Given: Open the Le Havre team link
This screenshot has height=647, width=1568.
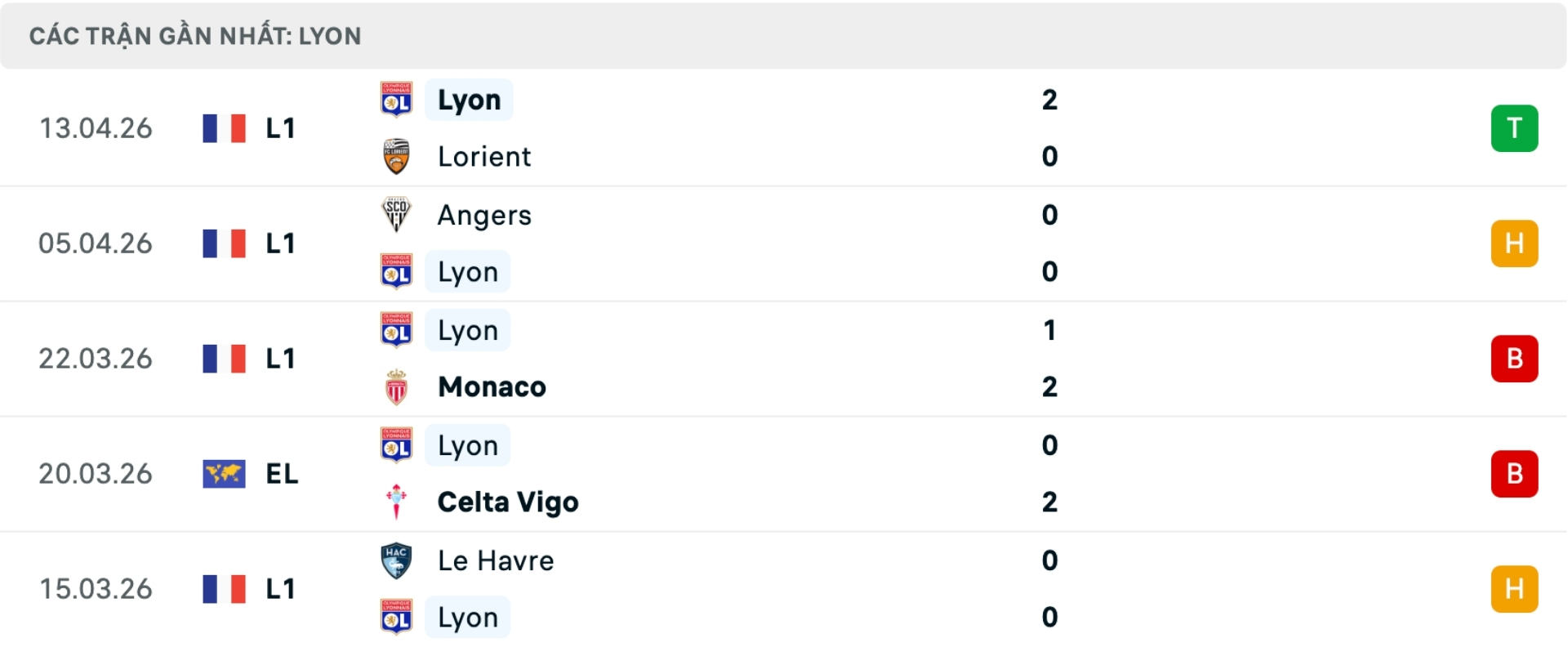Looking at the screenshot, I should point(496,560).
